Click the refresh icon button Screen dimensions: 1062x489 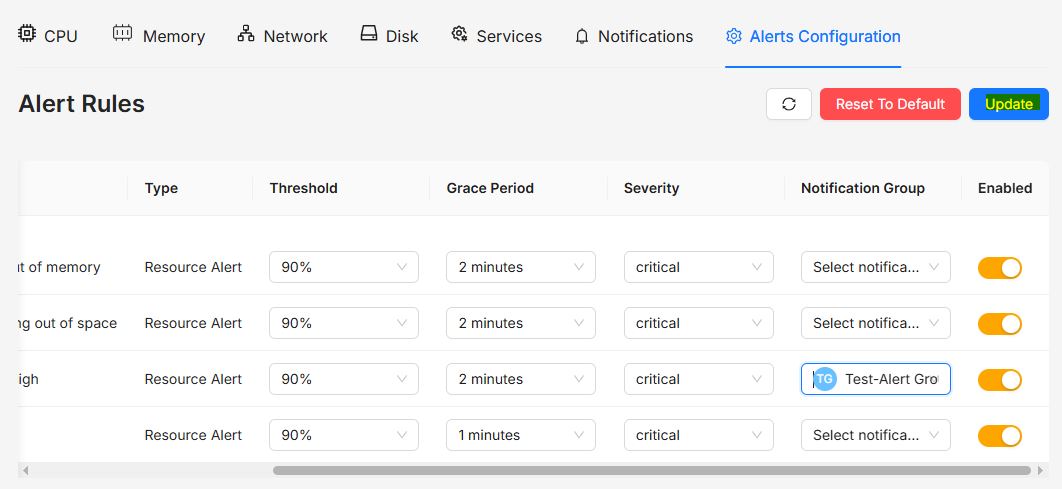coord(789,104)
